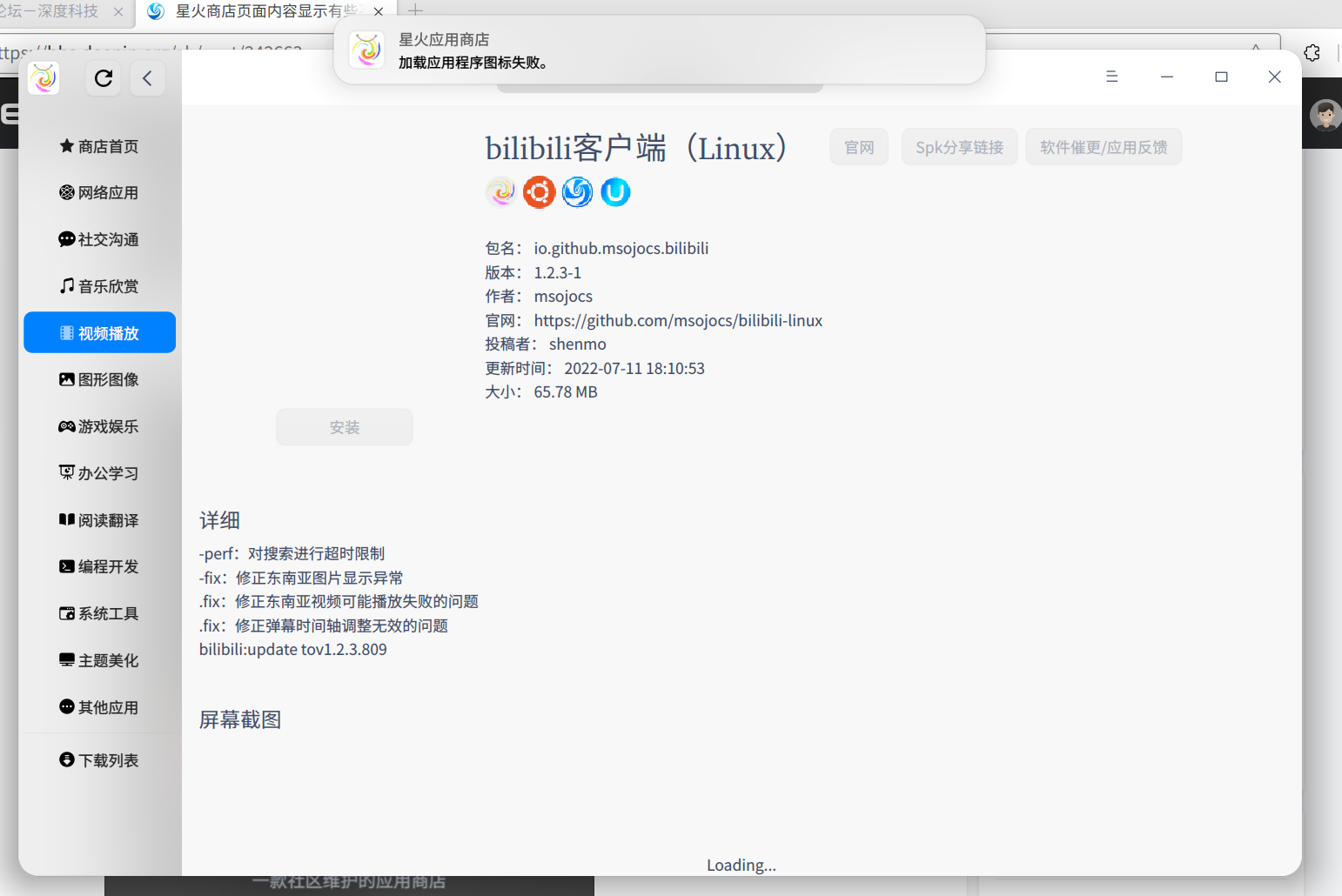The image size is (1342, 896).
Task: Click the github.com/msojocs/bilibili-linux website URL
Action: [x=678, y=321]
